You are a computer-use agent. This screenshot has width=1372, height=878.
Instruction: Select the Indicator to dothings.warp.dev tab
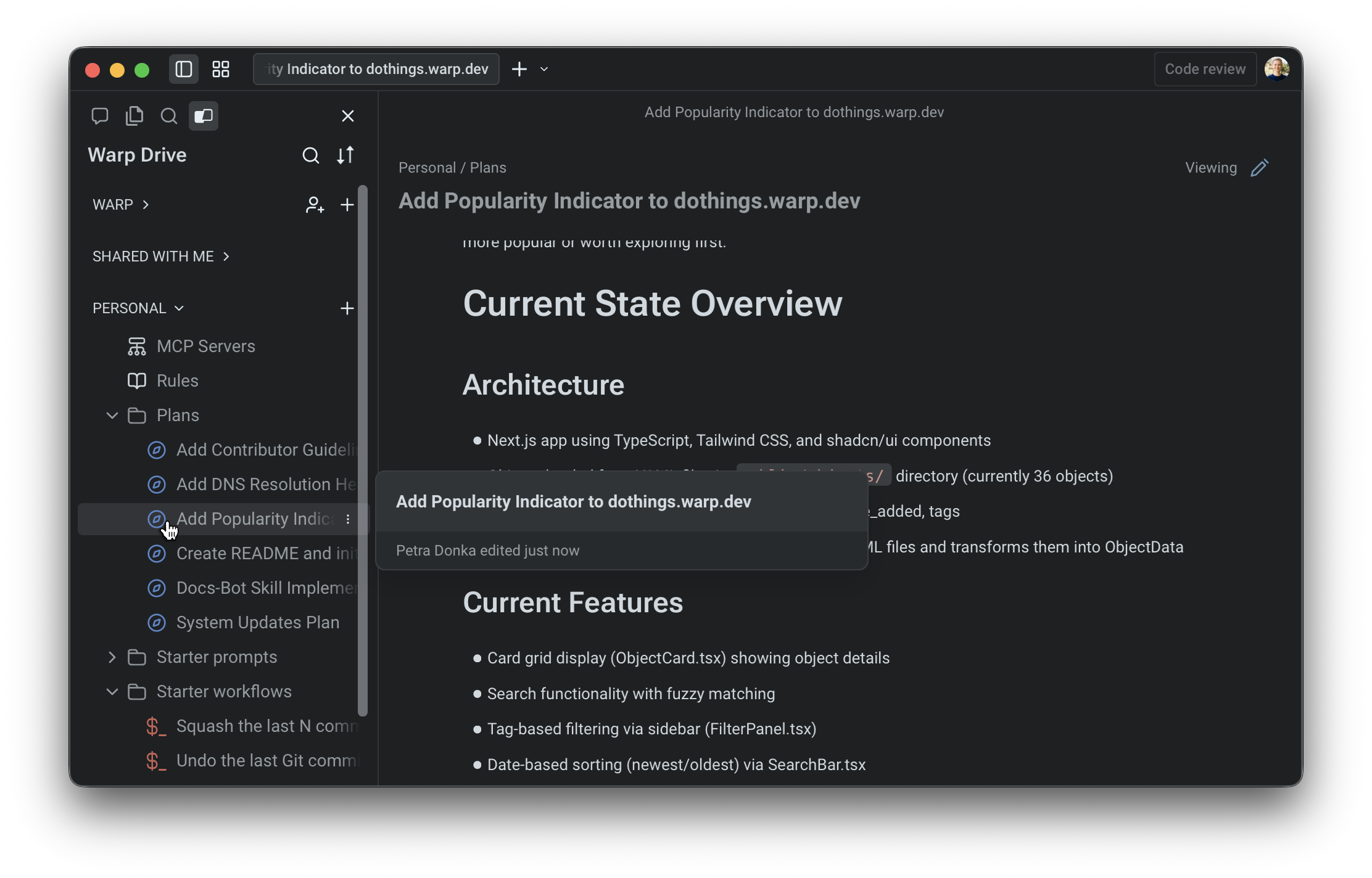pyautogui.click(x=376, y=69)
